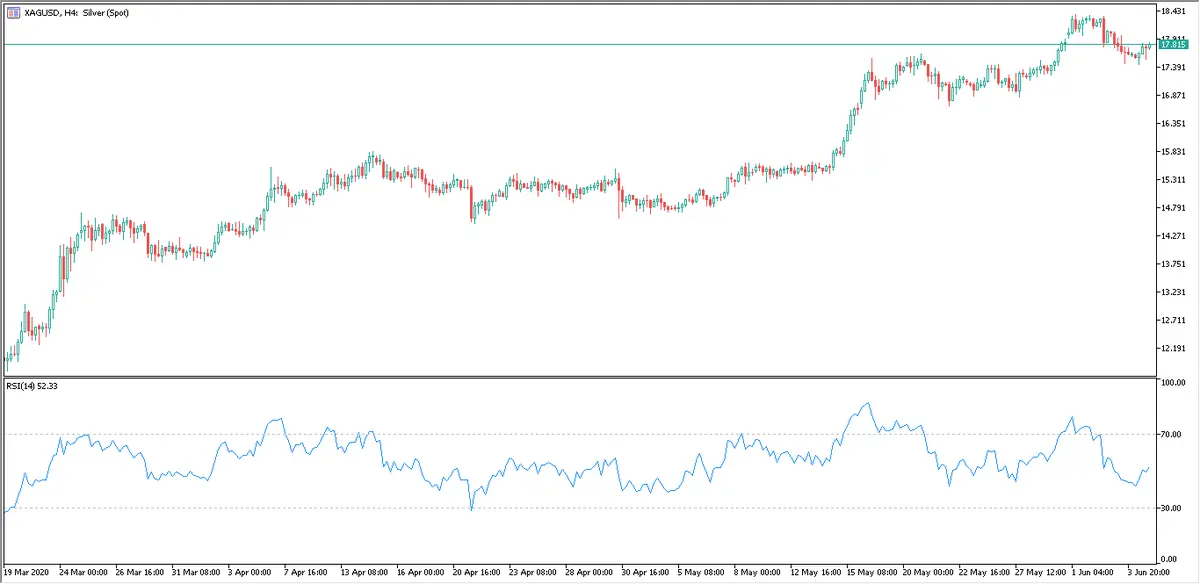Click the 16.351 value on price scale
This screenshot has width=1200, height=584.
(1173, 124)
